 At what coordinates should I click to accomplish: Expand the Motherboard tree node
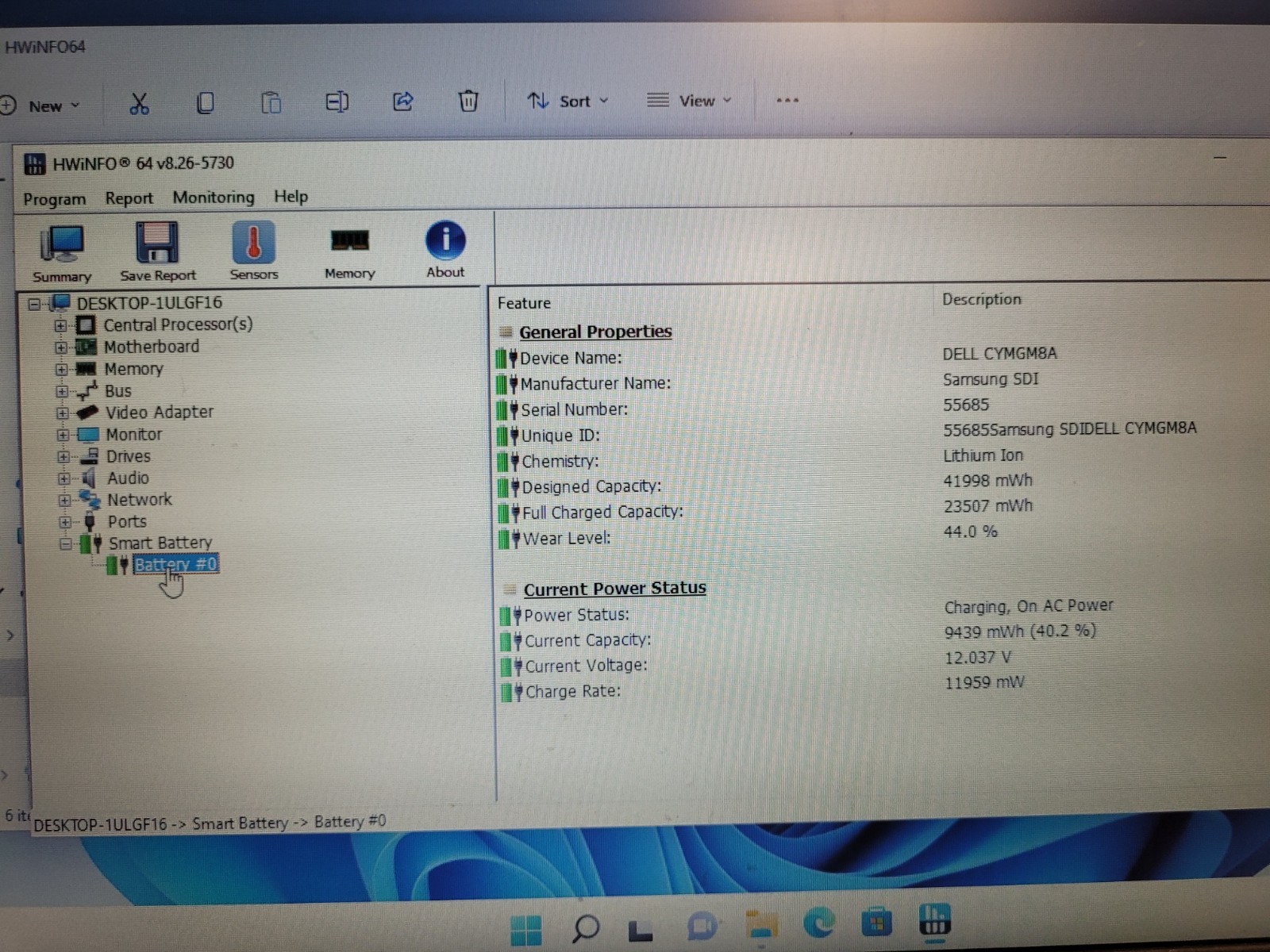(x=61, y=347)
